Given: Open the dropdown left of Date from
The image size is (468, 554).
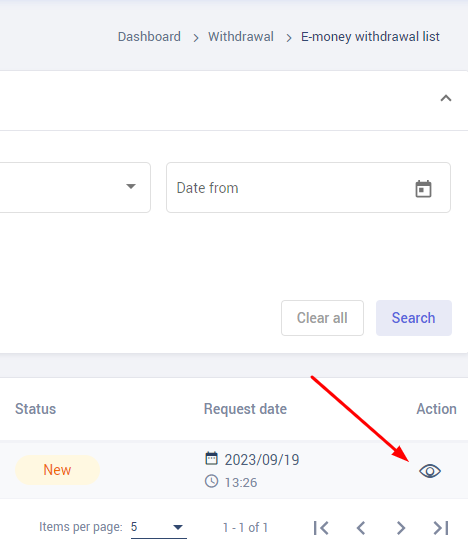Looking at the screenshot, I should 75,187.
